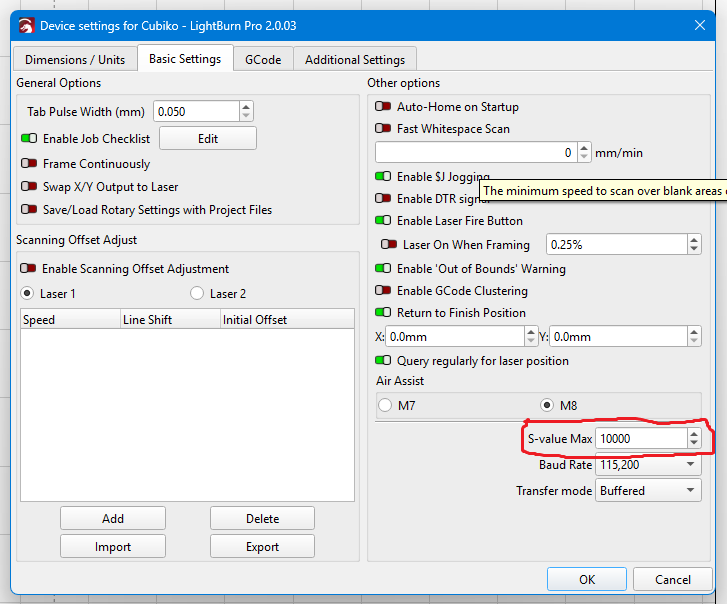Confirm settings with OK button
Image resolution: width=727 pixels, height=604 pixels.
click(587, 579)
